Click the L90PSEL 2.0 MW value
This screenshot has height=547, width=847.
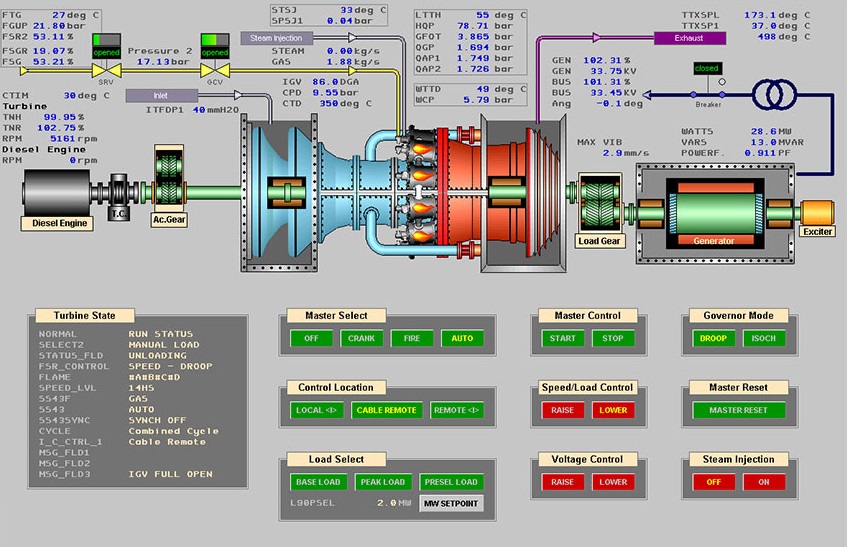click(394, 503)
